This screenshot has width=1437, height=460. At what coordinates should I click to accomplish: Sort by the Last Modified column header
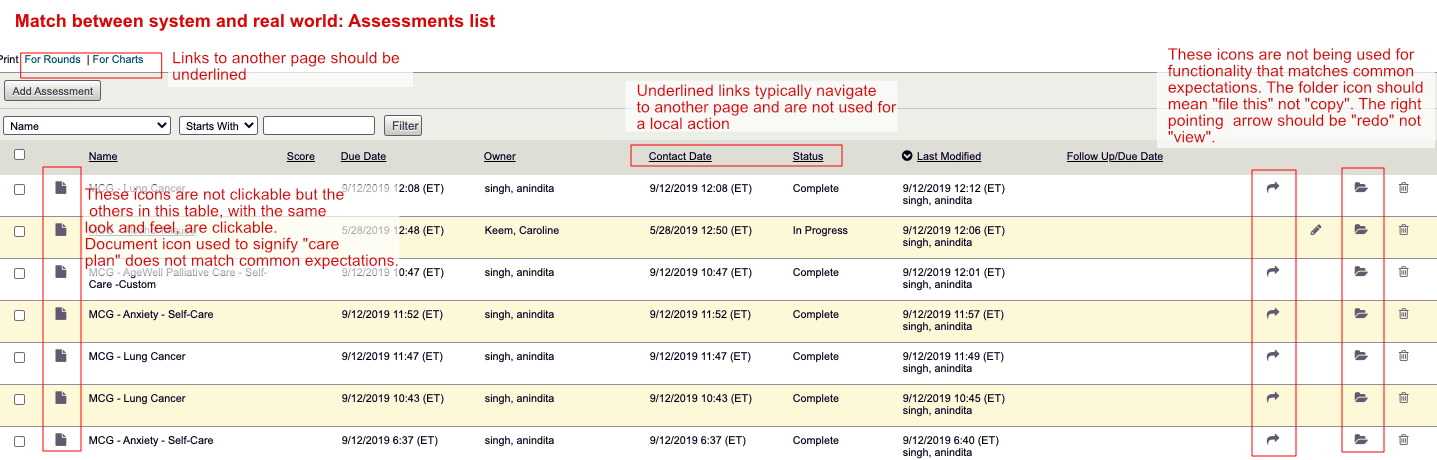click(948, 156)
